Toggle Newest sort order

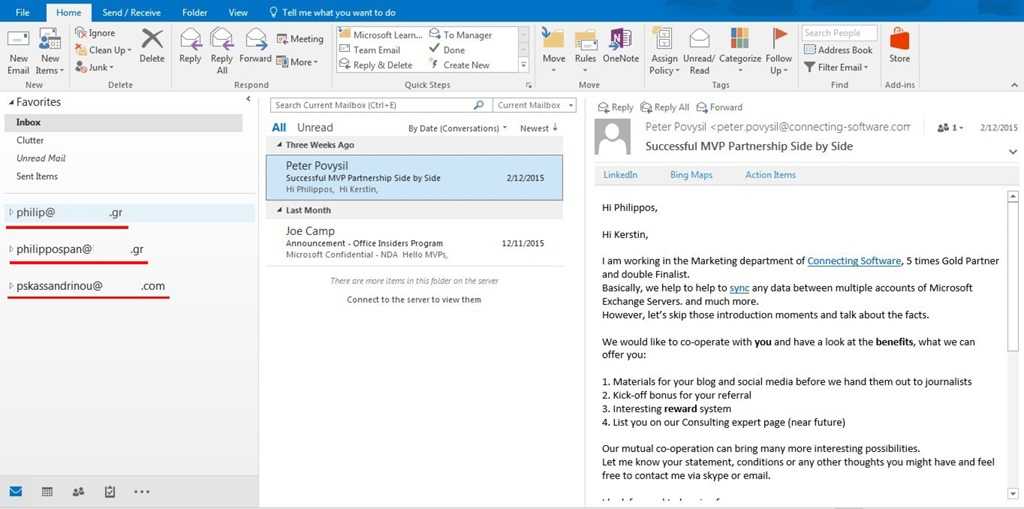(539, 129)
